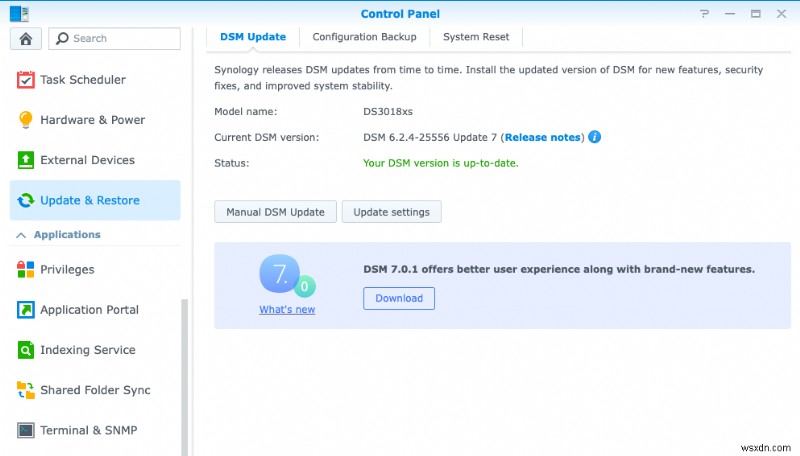
Task: Click the Hardware & Power bulb icon
Action: click(x=26, y=120)
